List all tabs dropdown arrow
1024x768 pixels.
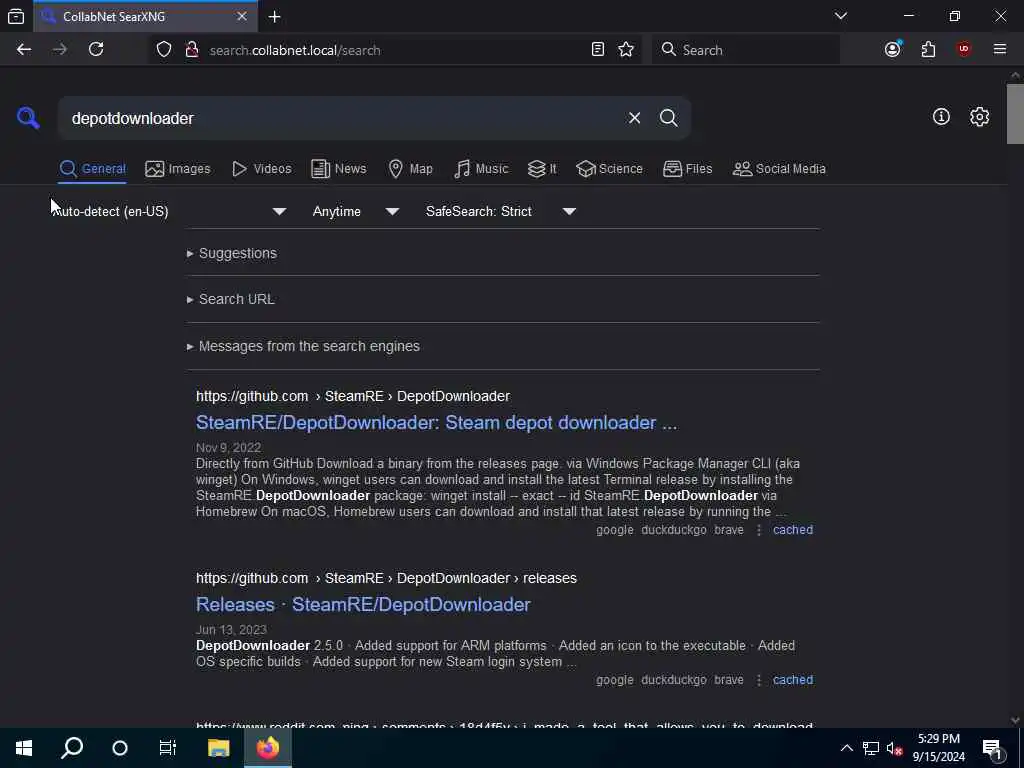(840, 16)
